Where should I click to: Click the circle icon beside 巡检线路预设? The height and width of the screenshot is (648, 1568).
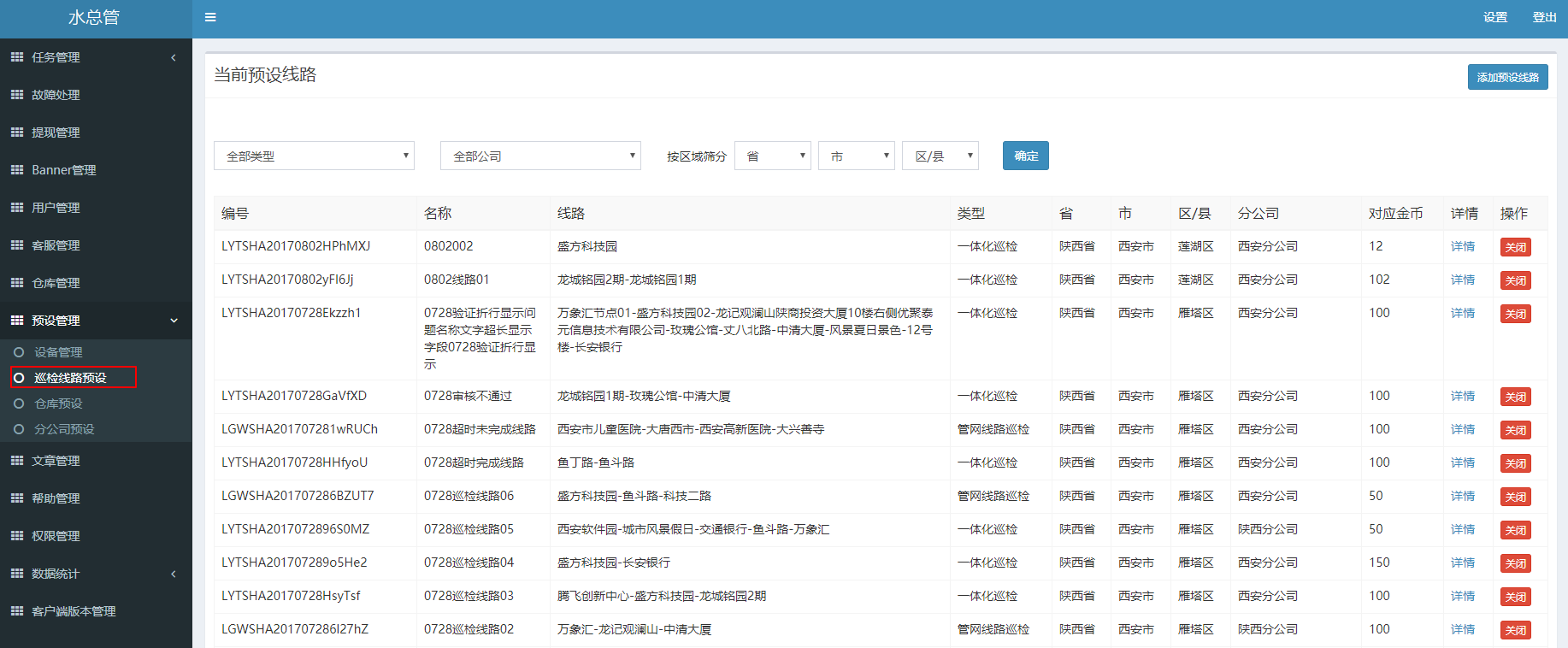(x=19, y=378)
